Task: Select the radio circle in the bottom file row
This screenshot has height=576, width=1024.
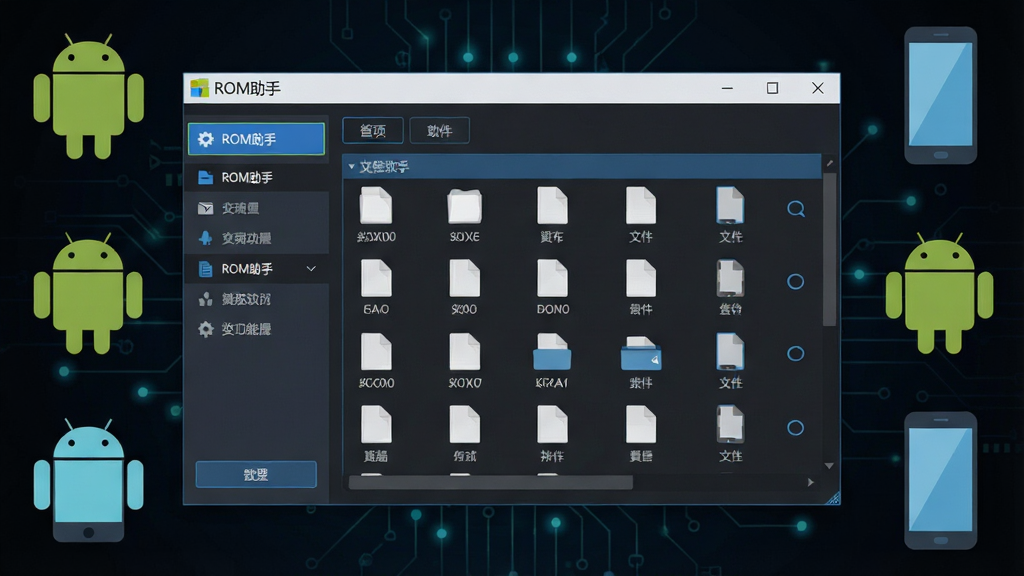Action: 795,428
